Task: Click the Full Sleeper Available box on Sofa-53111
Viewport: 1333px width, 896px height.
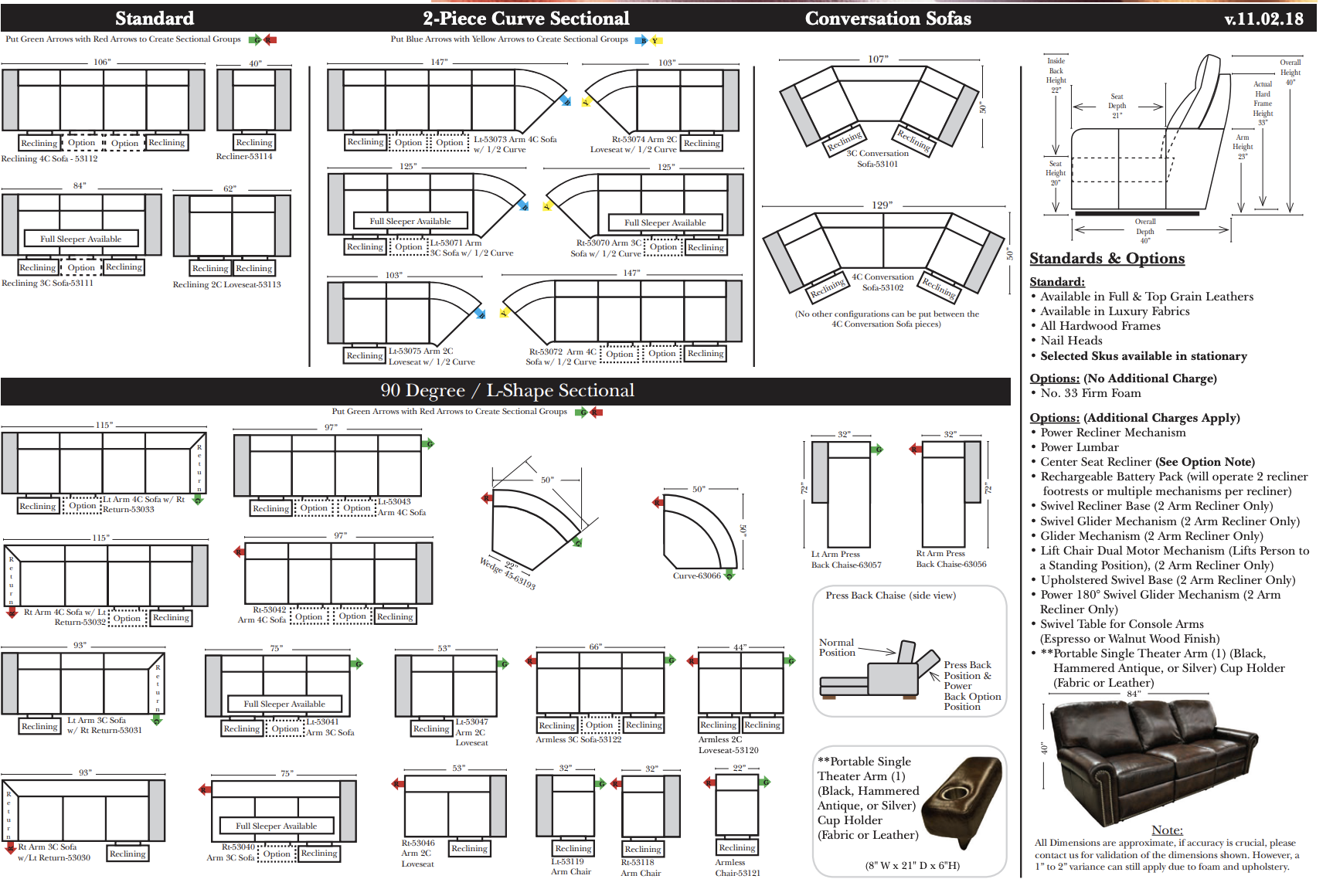Action: [80, 239]
